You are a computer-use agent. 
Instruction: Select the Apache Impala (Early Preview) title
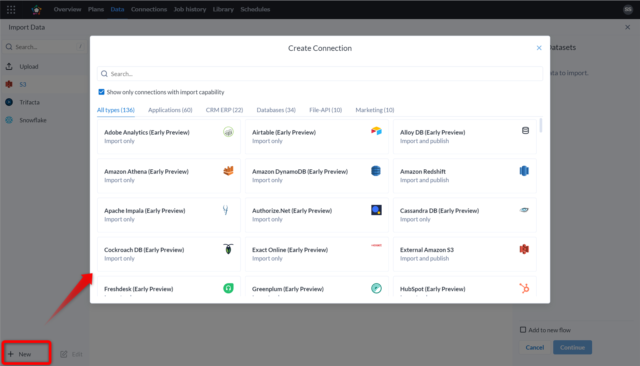click(x=144, y=211)
